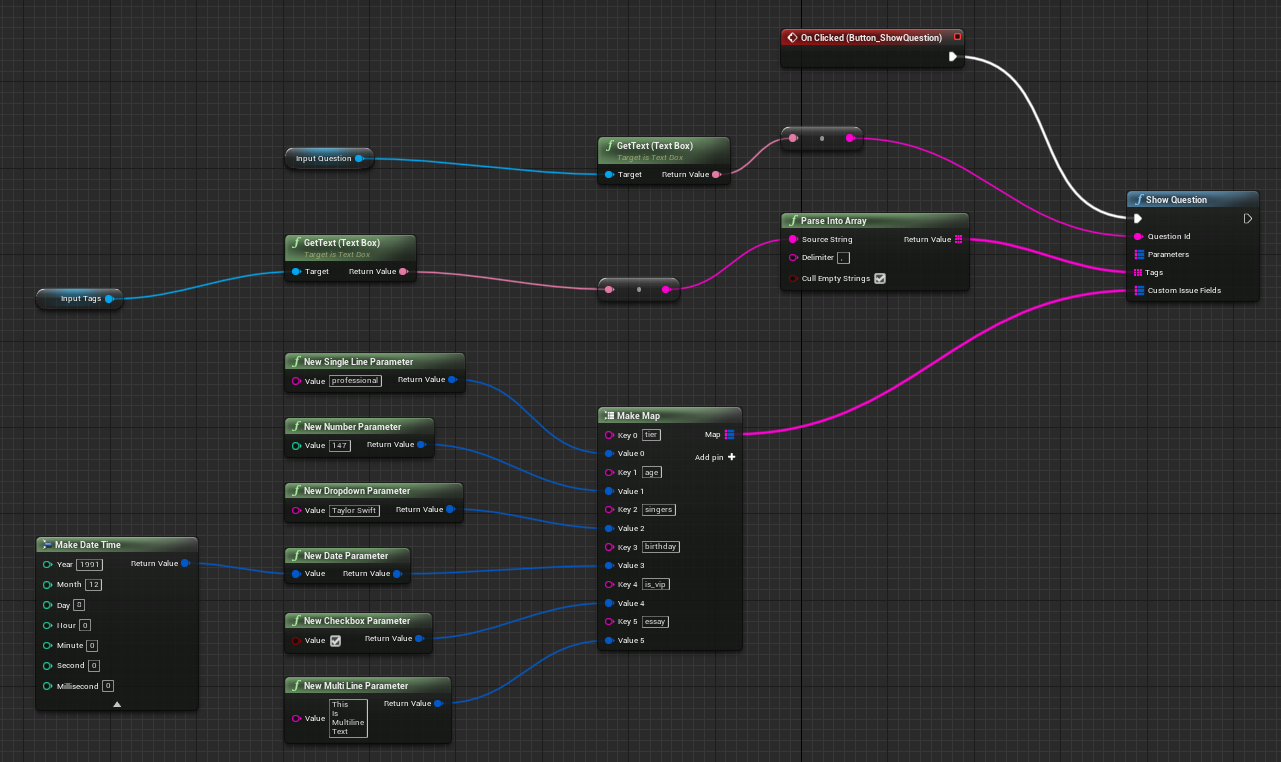Uncheck Cull Empty Strings on Parse Into Array
The image size is (1281, 762).
pyautogui.click(x=881, y=278)
